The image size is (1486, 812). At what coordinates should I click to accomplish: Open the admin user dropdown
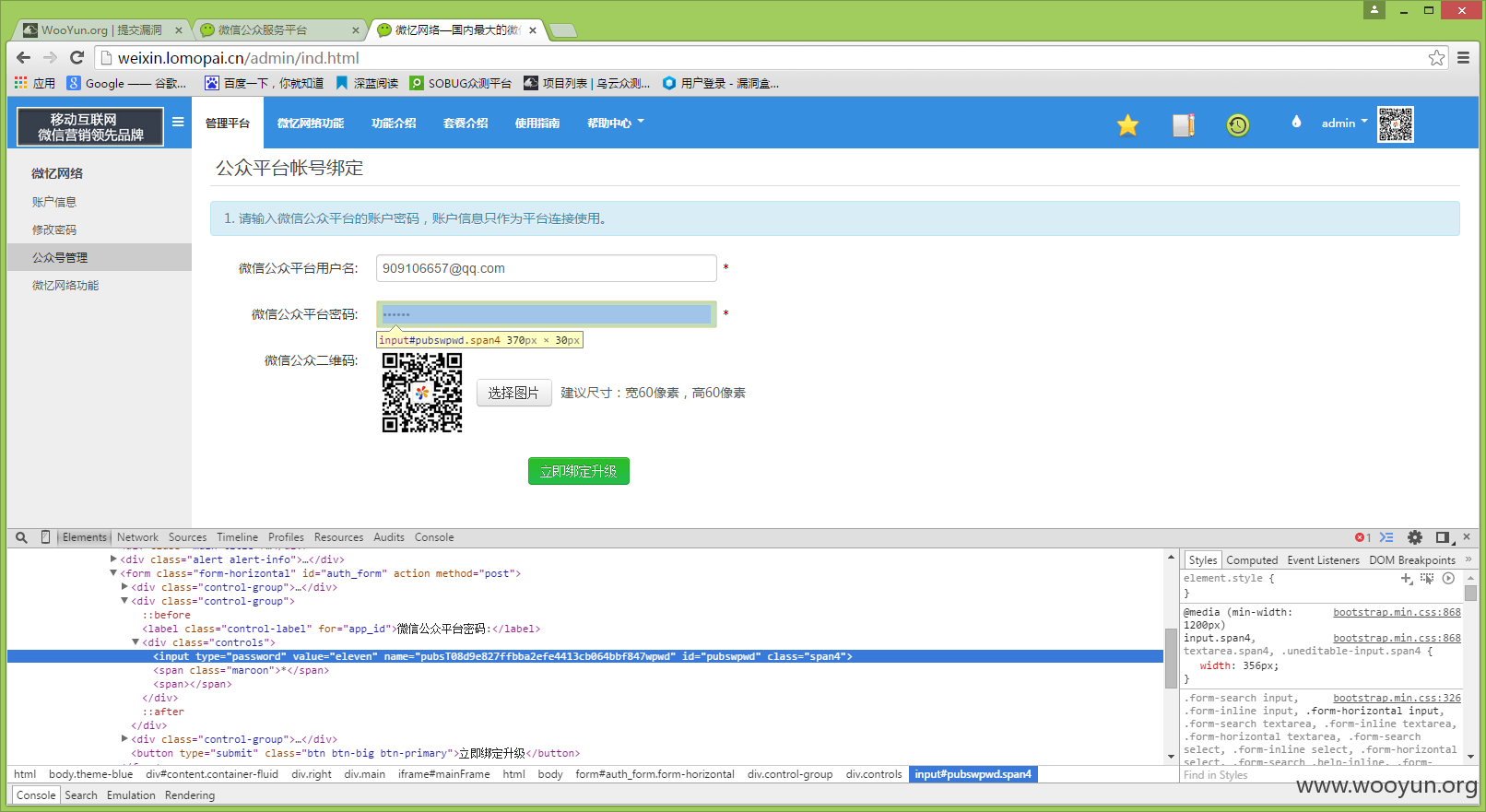pos(1344,123)
